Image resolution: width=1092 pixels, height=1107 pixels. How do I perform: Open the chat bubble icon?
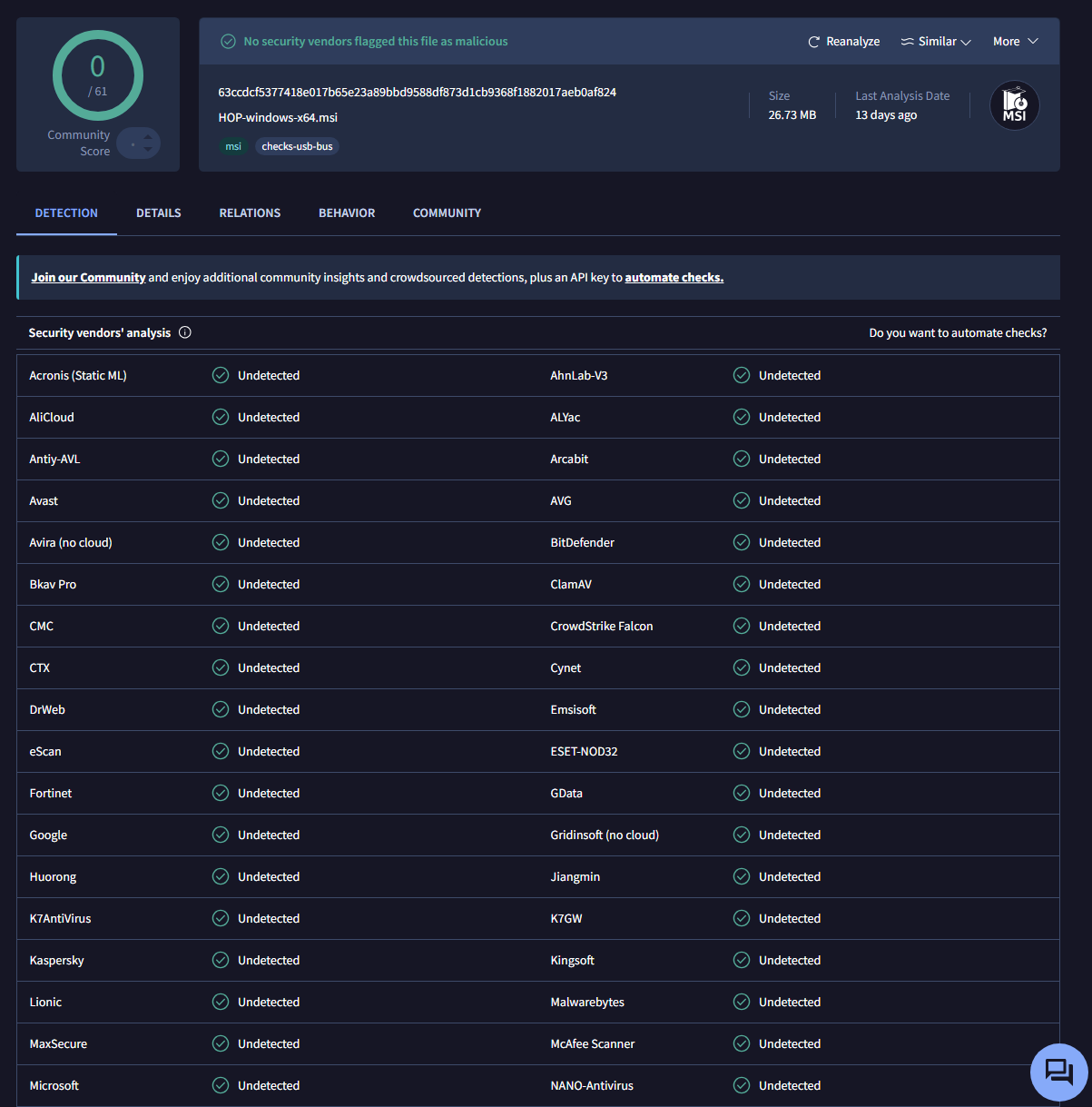1058,1072
